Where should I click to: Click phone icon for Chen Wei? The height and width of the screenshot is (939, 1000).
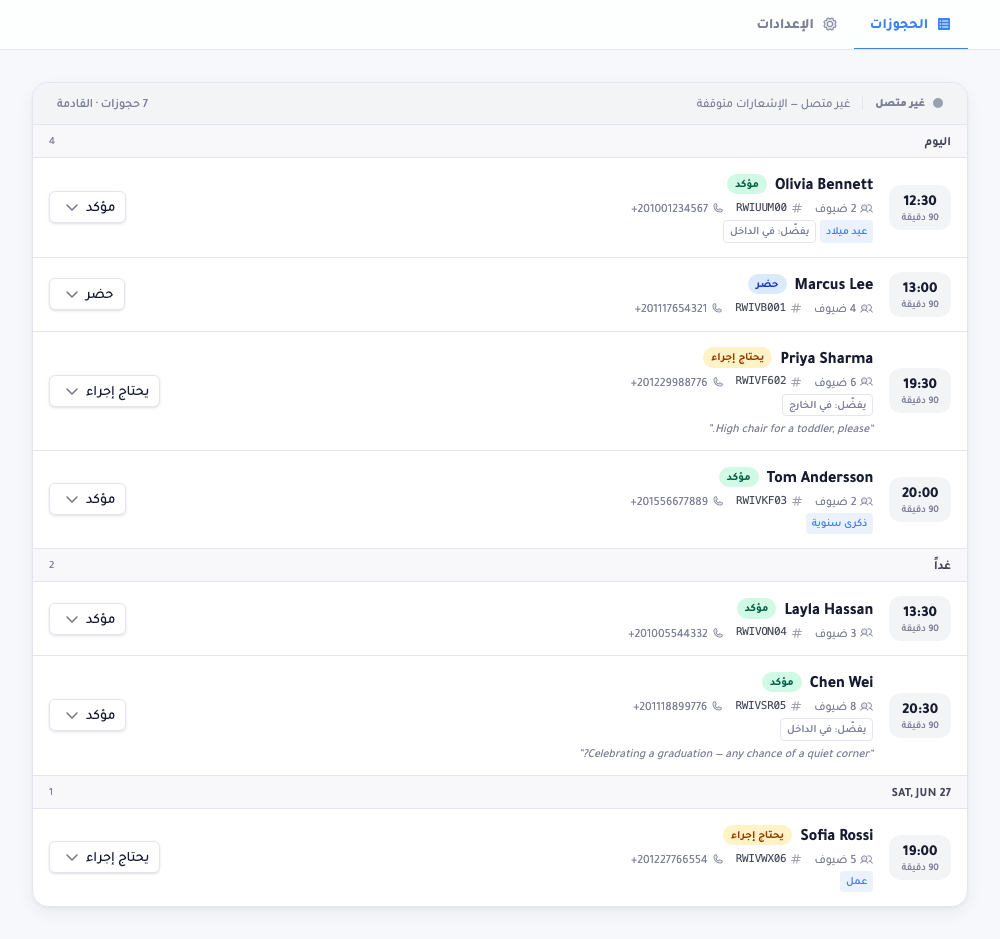(717, 706)
